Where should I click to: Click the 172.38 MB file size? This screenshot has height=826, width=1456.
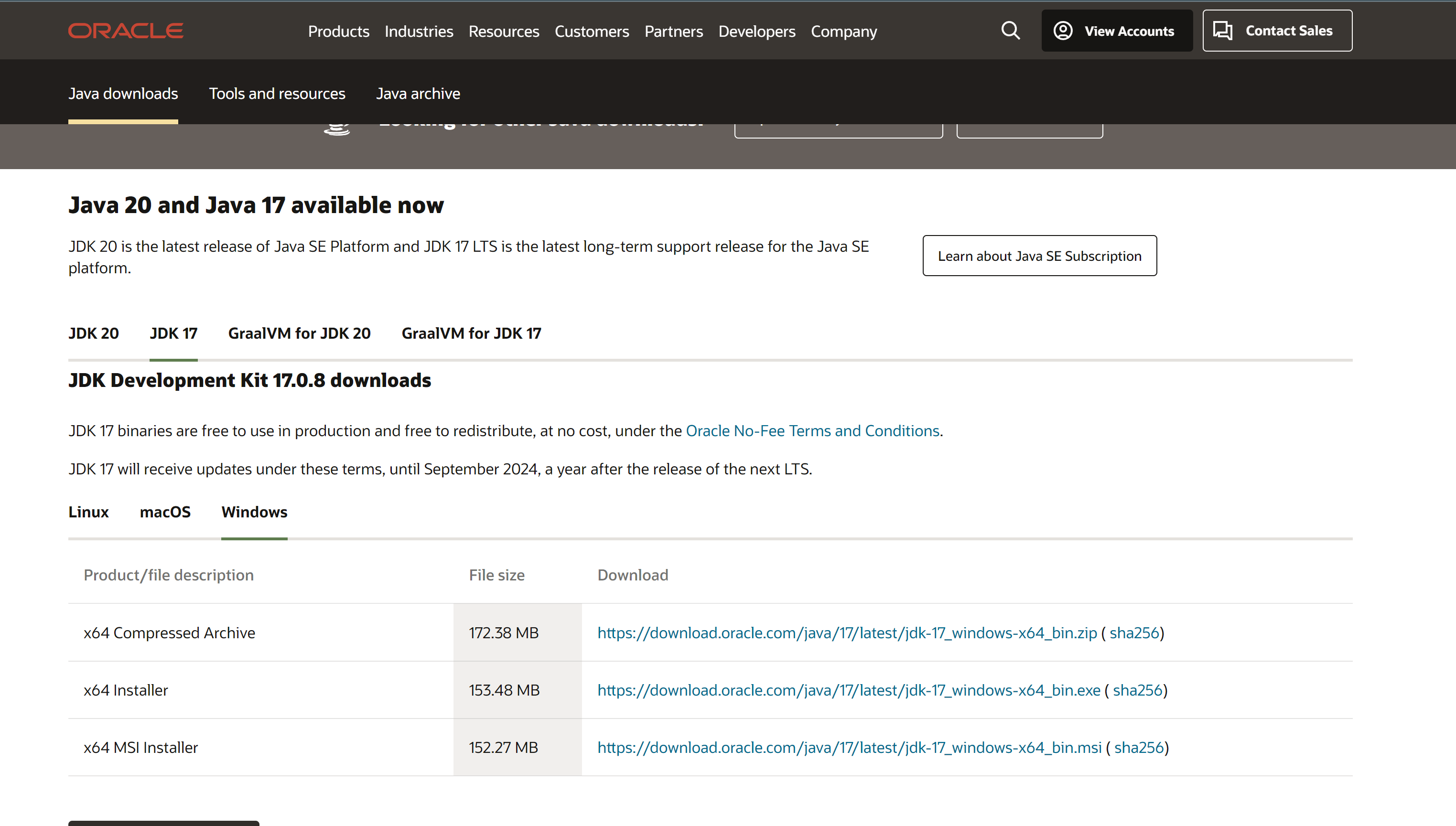click(504, 633)
